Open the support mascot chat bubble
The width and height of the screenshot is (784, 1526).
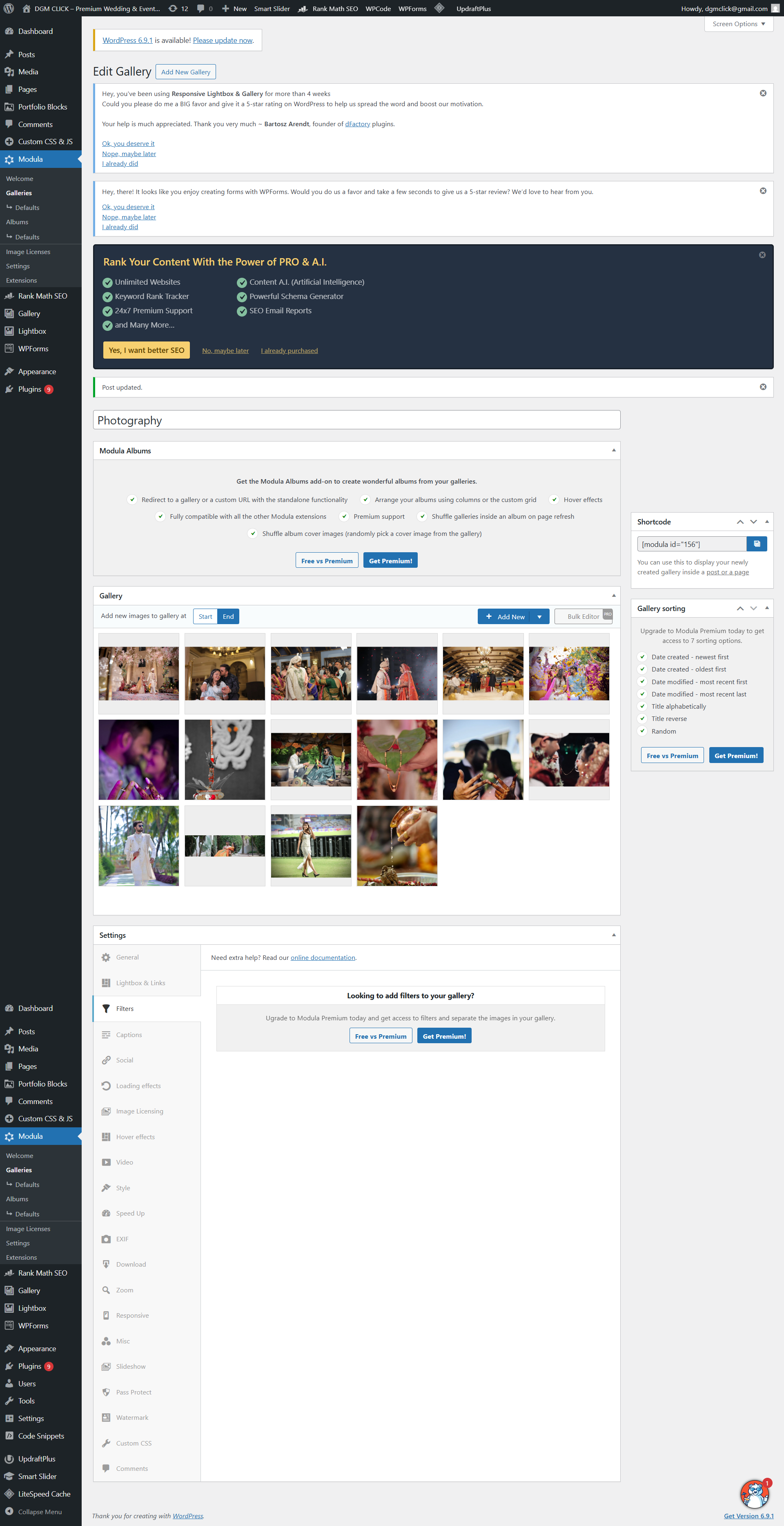coord(754,1494)
